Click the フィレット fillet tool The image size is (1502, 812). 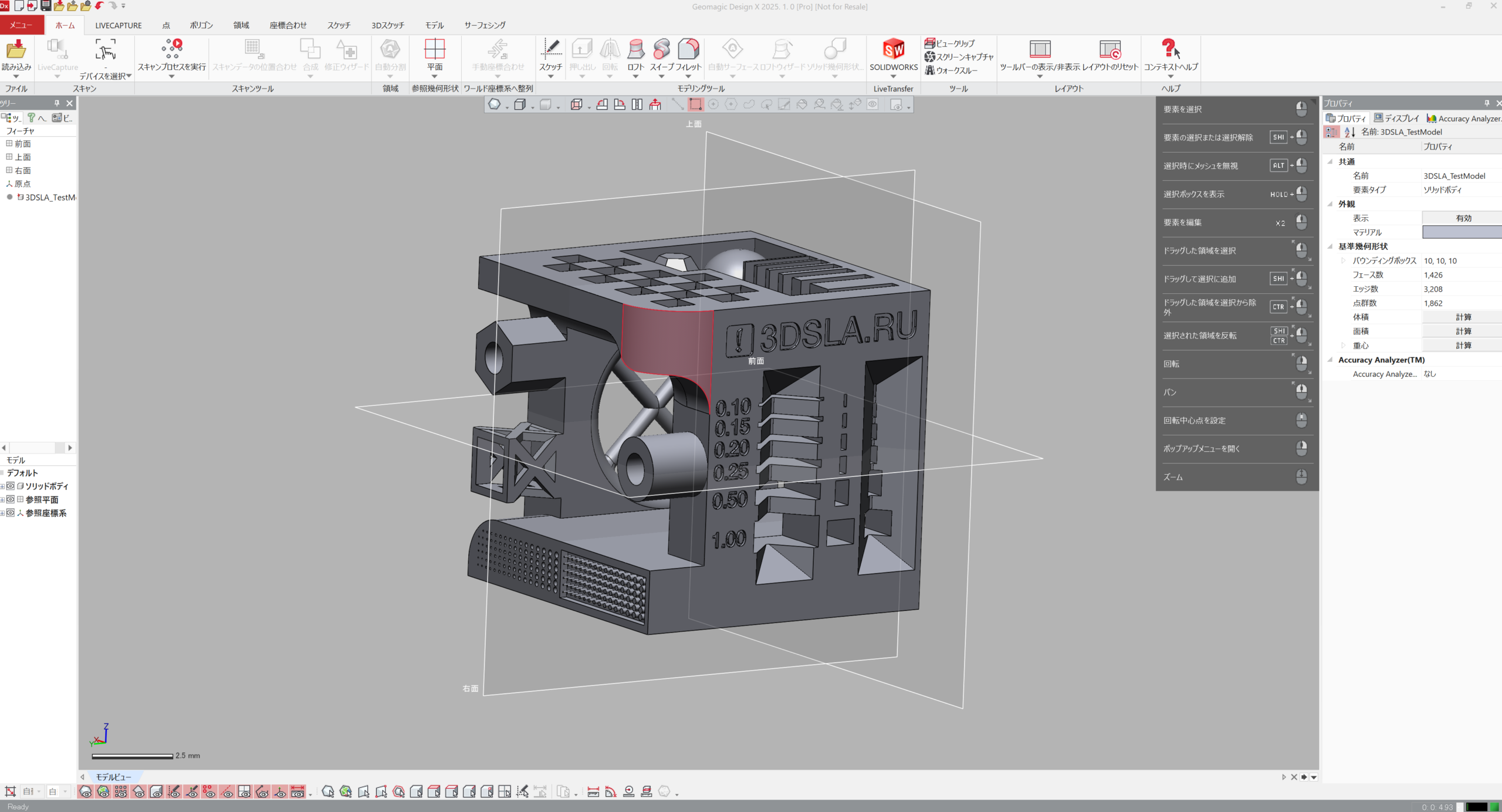688,50
